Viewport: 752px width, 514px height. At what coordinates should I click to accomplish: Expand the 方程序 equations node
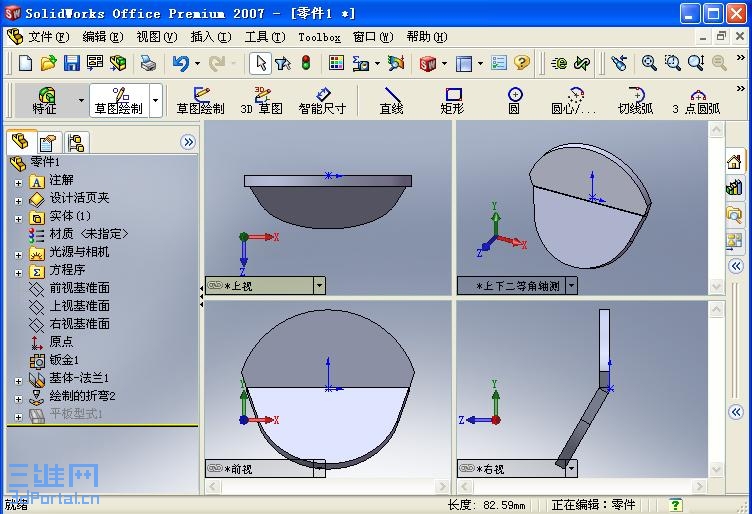pyautogui.click(x=18, y=273)
